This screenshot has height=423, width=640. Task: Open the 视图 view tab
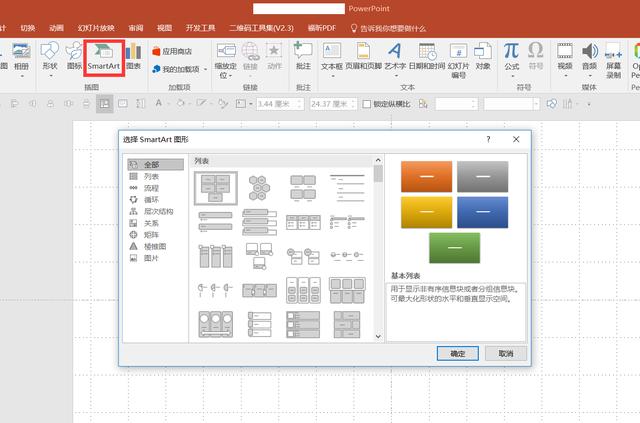tap(164, 28)
